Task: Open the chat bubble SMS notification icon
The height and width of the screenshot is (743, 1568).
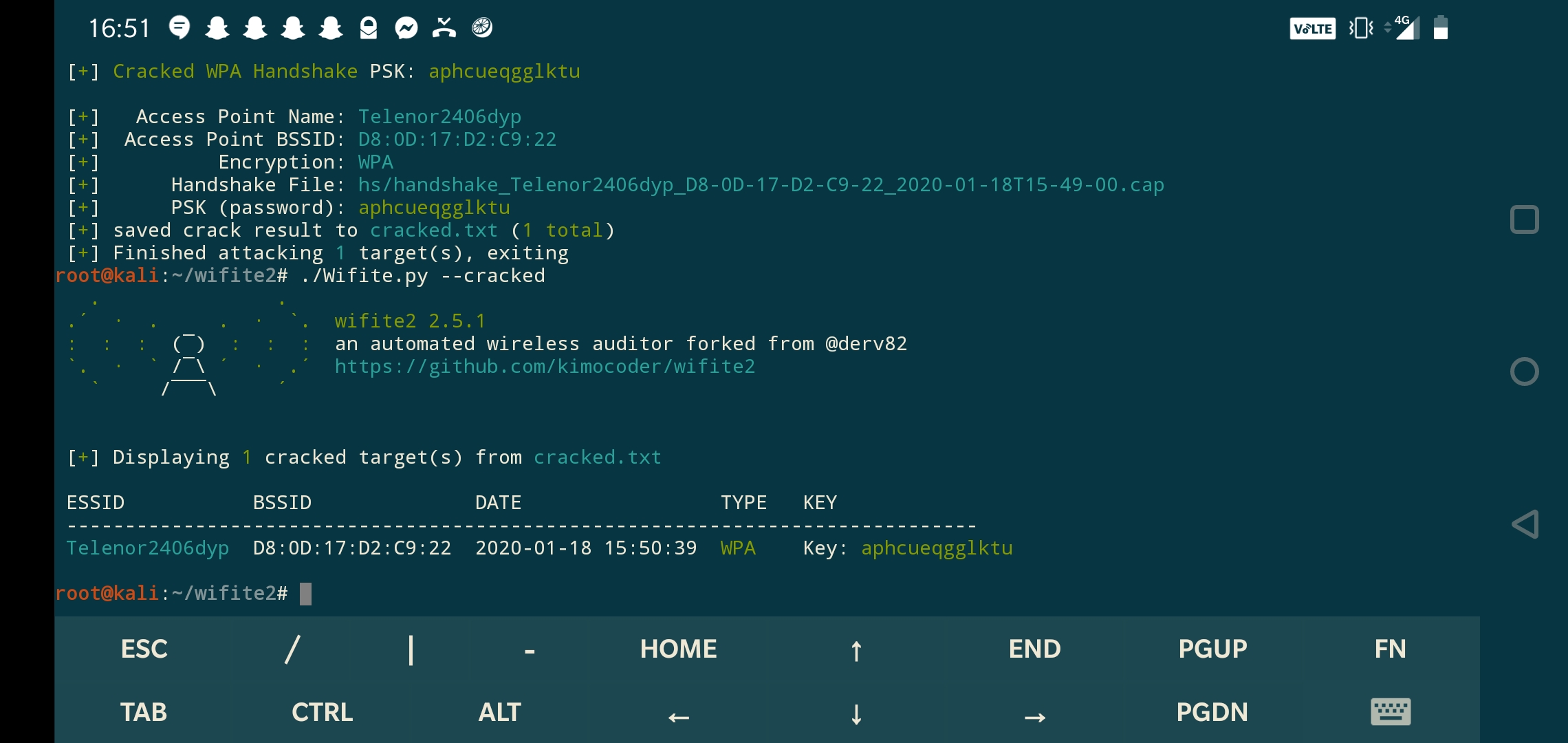Action: click(179, 28)
